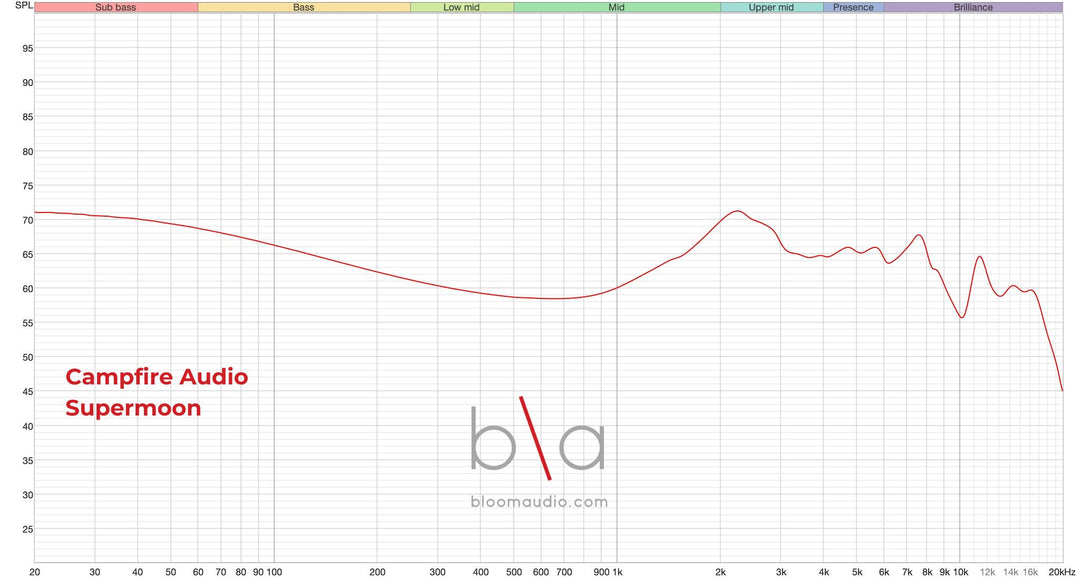Click the Low mid band label
Image resolution: width=1080 pixels, height=579 pixels.
click(x=461, y=8)
